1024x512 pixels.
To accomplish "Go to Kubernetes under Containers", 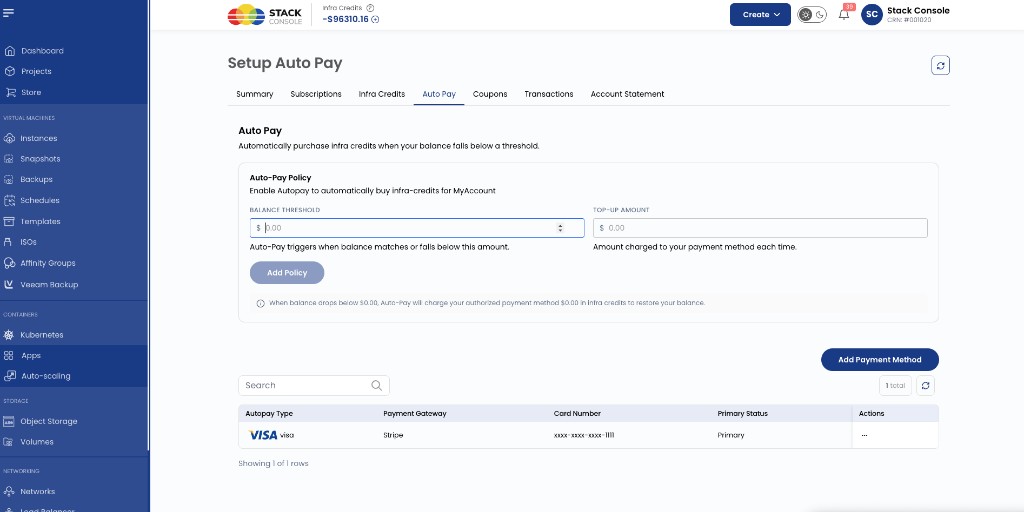I will (42, 335).
